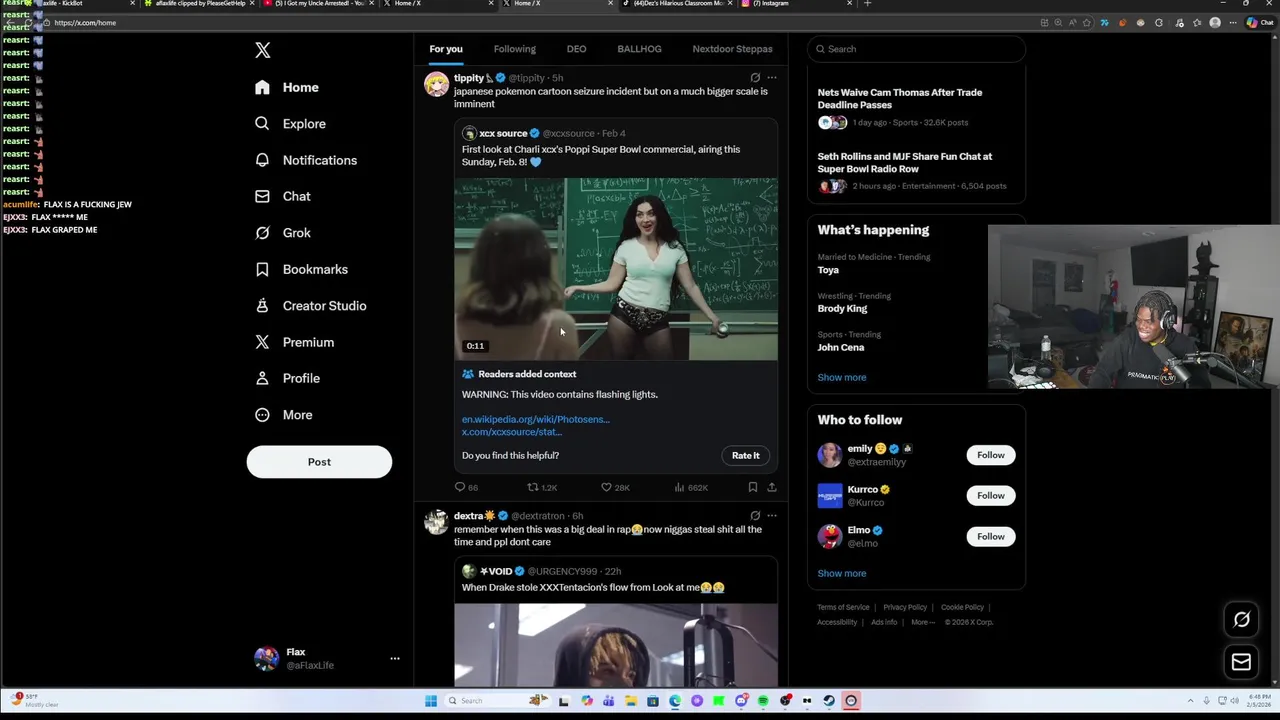
Task: Open three-dot menu on tippity's post
Action: pyautogui.click(x=771, y=77)
